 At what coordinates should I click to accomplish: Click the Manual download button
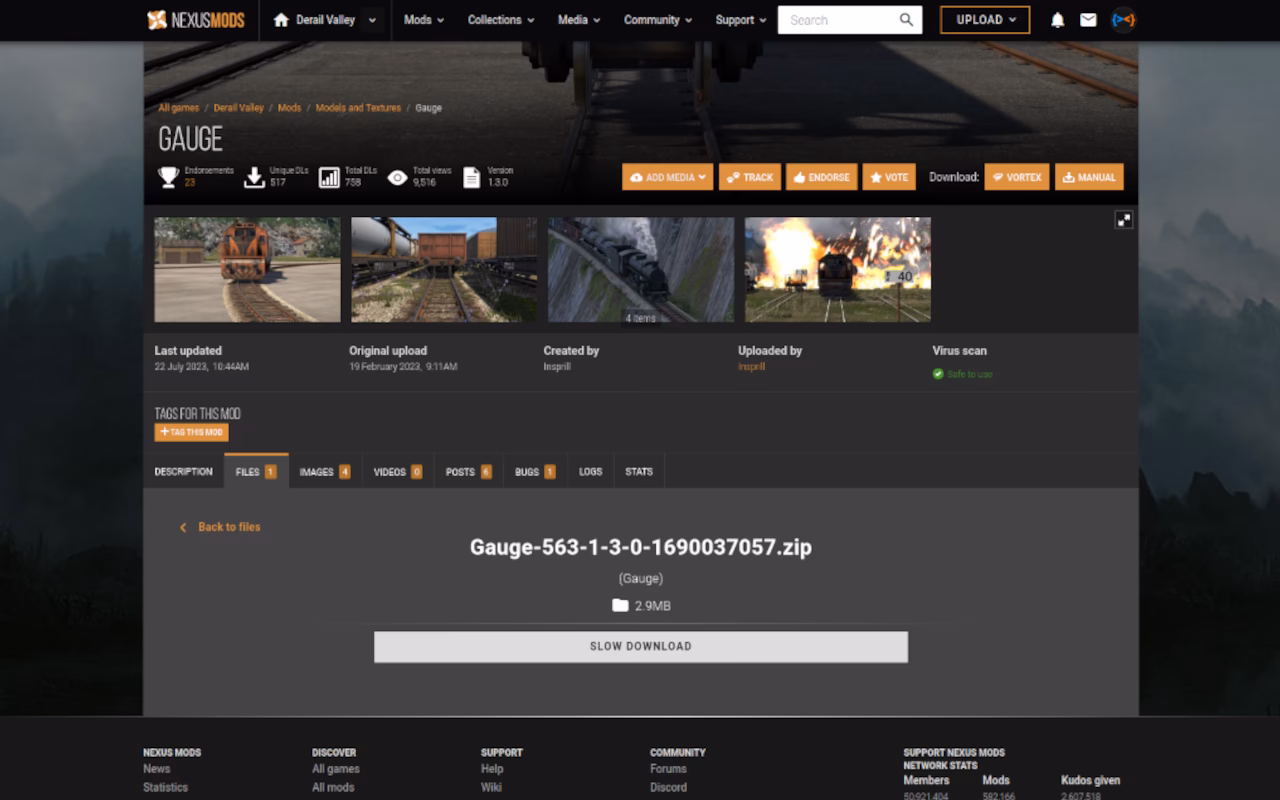1089,177
